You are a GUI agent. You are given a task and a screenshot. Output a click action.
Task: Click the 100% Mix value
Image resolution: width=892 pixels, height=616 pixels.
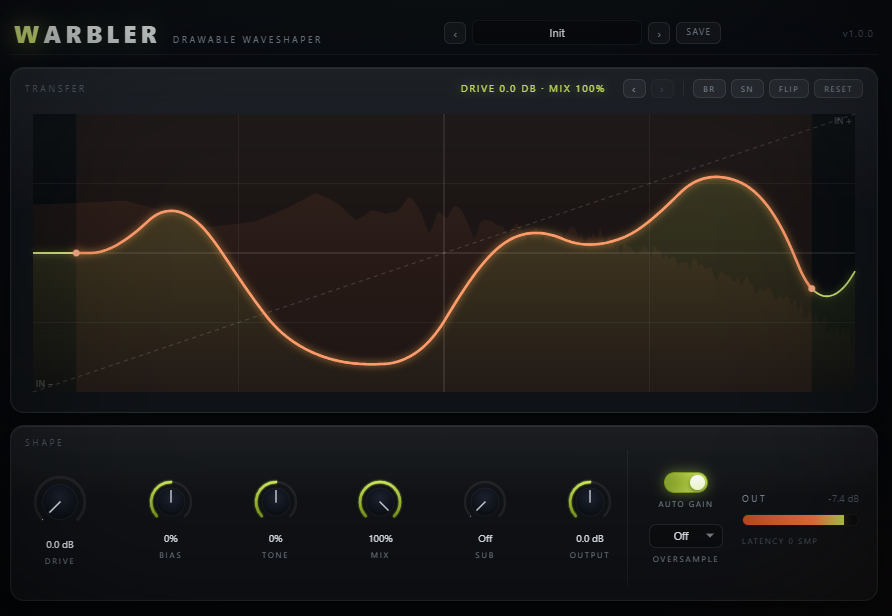(x=381, y=538)
